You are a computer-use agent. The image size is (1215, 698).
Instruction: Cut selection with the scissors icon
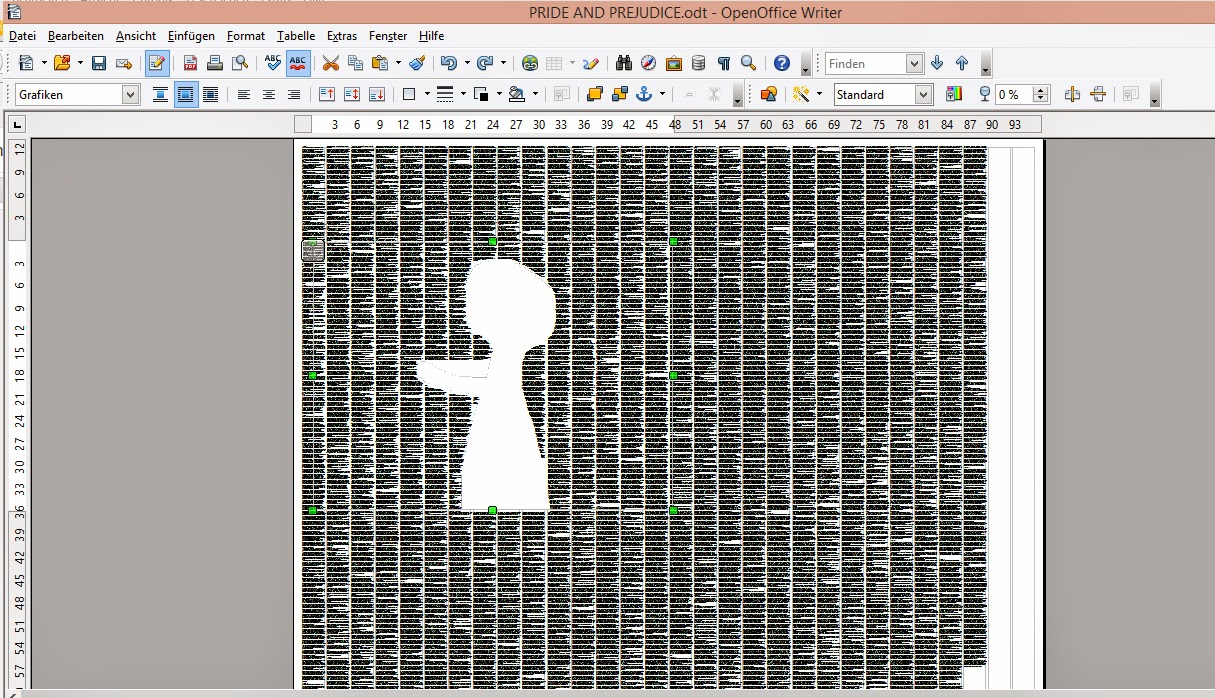pyautogui.click(x=331, y=63)
